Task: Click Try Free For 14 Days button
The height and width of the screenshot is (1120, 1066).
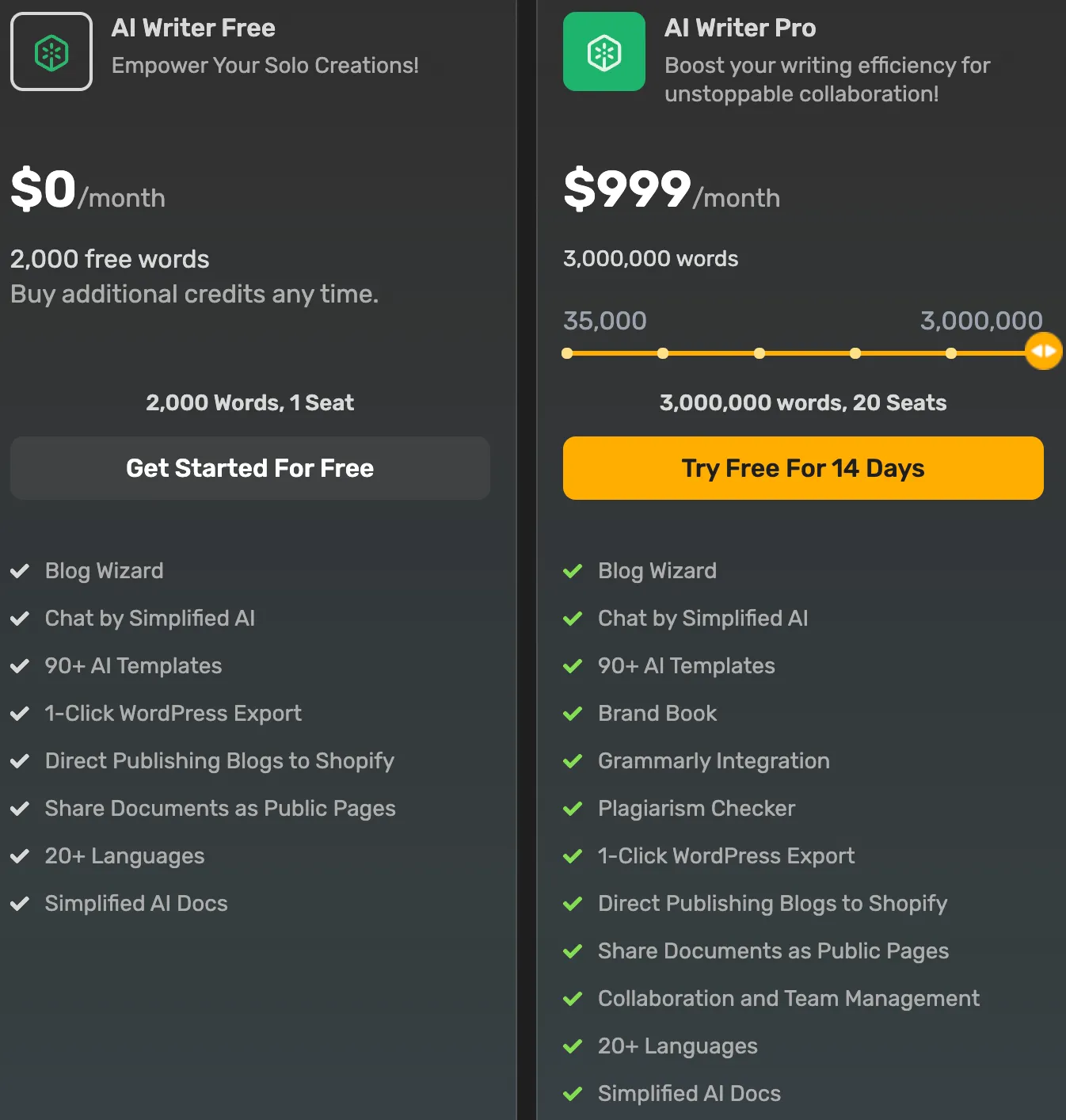Action: pyautogui.click(x=803, y=468)
